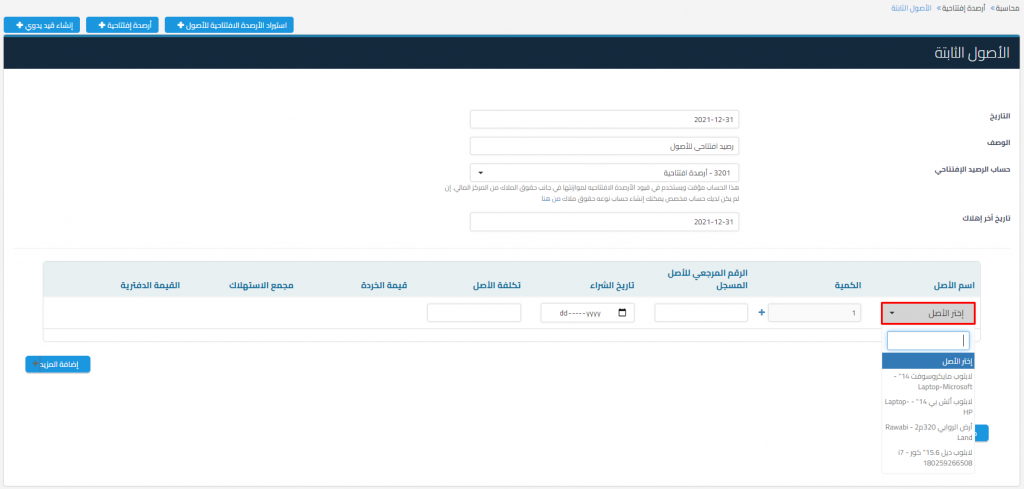Click the registered asset reference number field
The width and height of the screenshot is (1024, 489).
click(701, 313)
